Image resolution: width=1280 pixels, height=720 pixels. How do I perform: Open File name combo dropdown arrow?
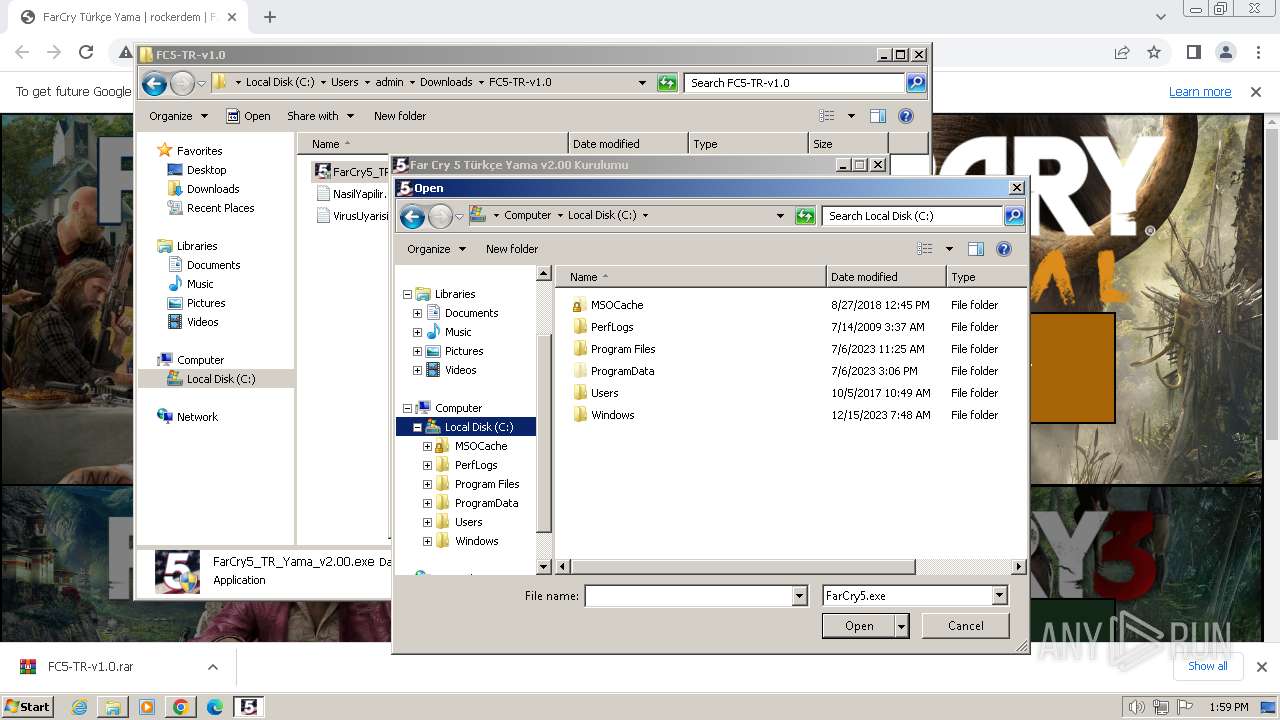click(799, 596)
